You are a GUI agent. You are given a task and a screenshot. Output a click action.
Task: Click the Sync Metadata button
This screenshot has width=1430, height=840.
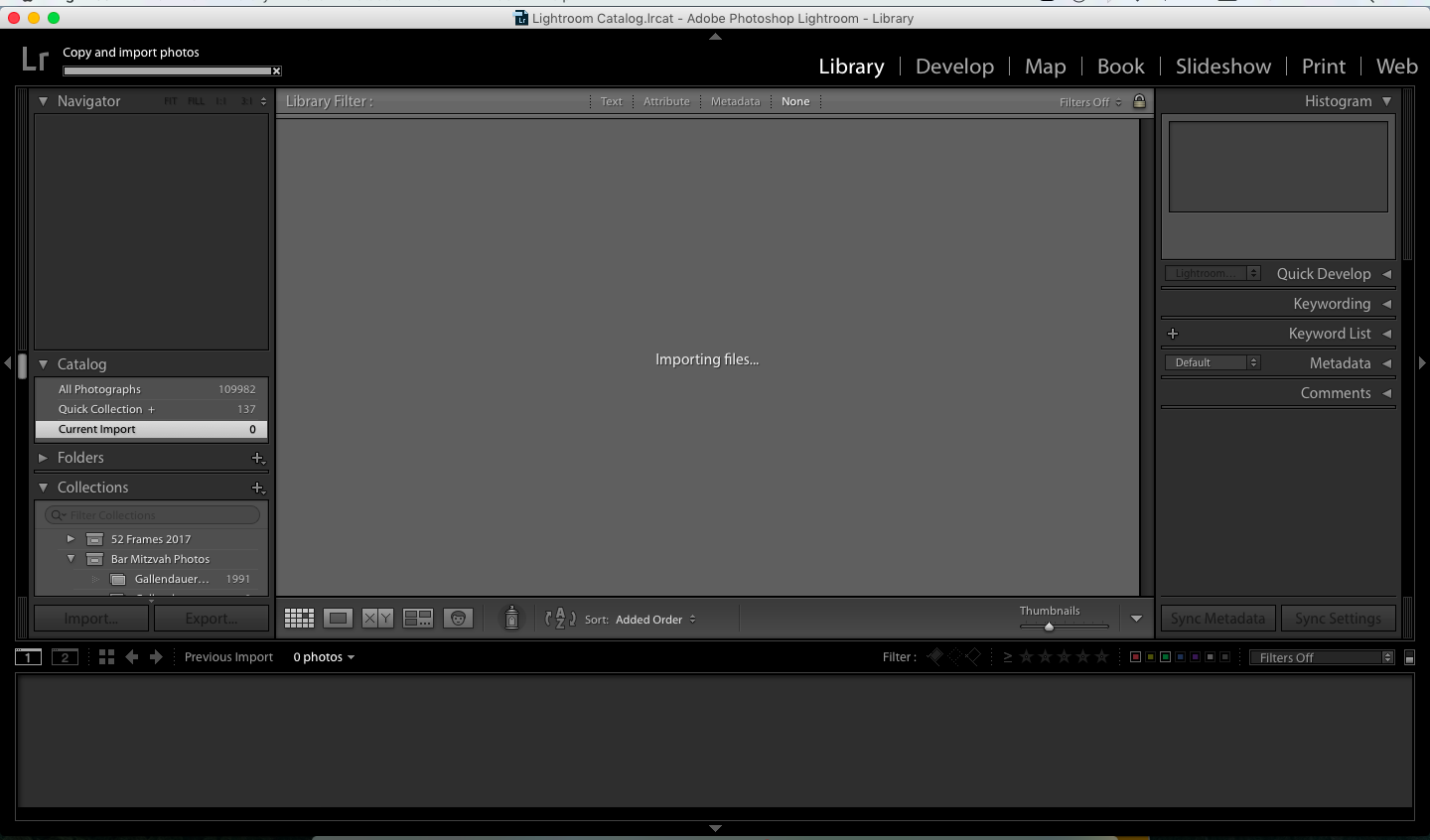tap(1218, 619)
